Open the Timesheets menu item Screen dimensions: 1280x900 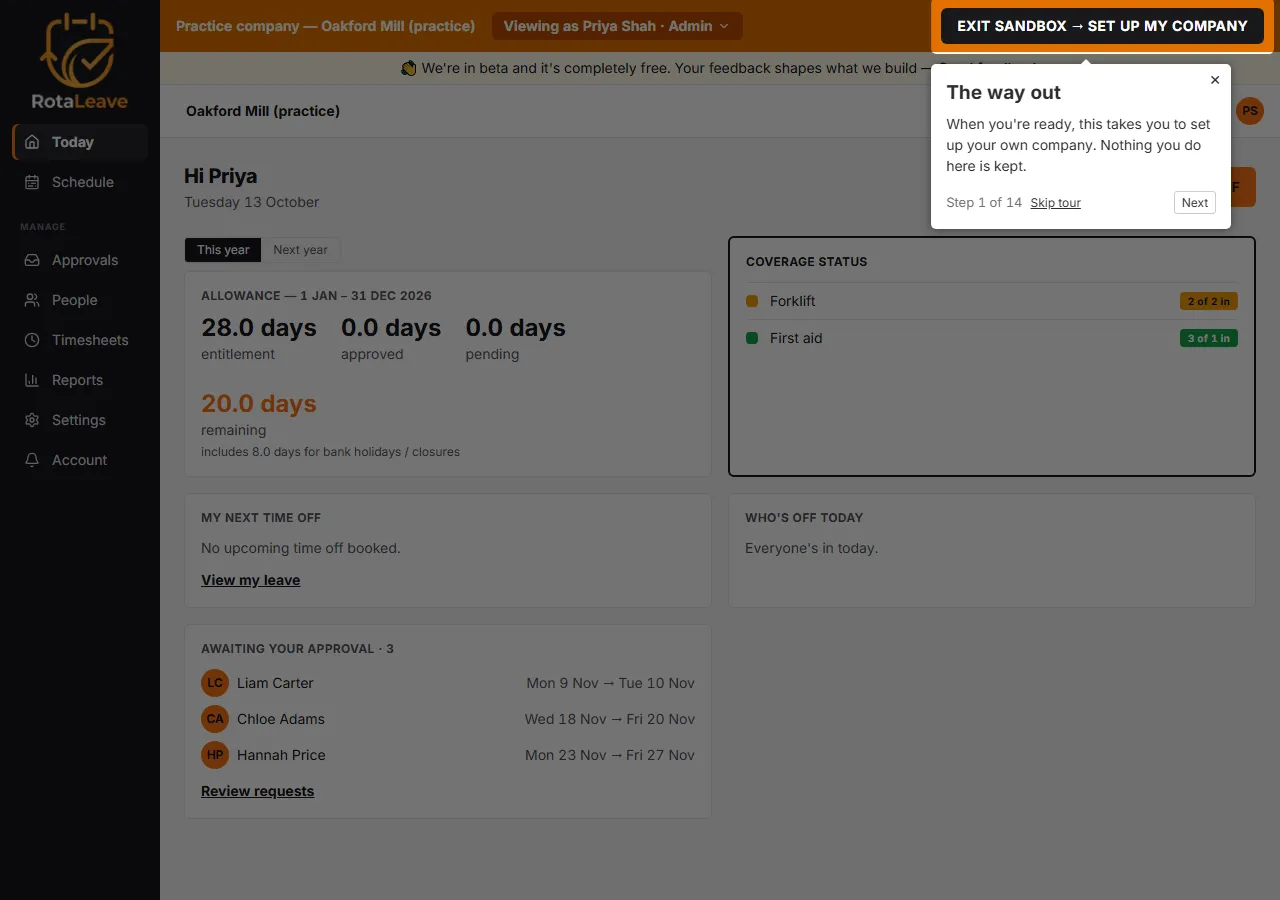[x=80, y=340]
